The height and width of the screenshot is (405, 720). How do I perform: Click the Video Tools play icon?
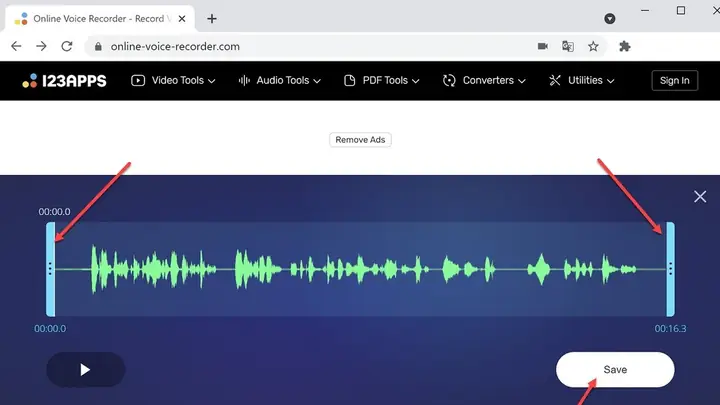[x=138, y=80]
